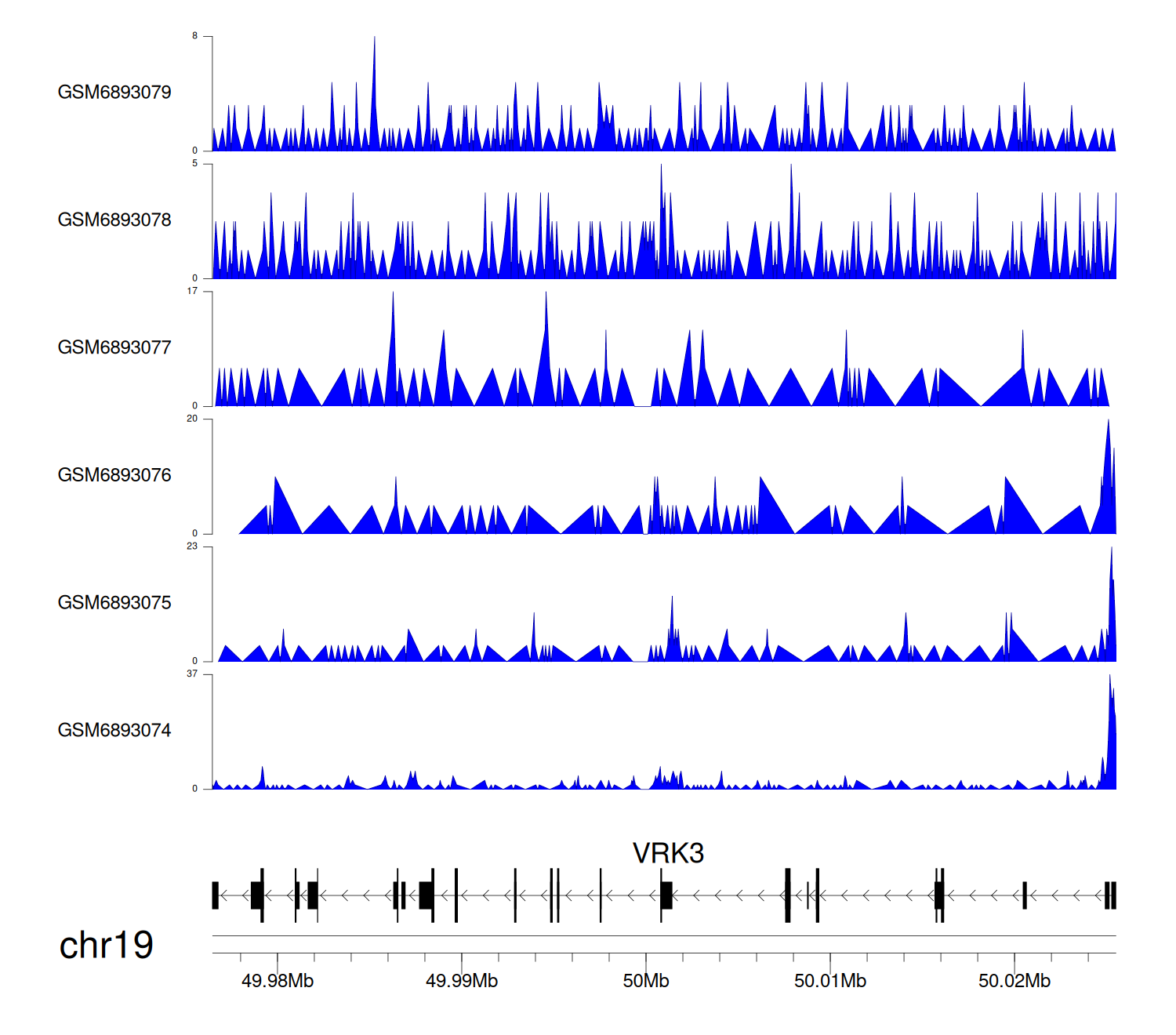
Task: Select the GSM6893076 track label
Action: [114, 475]
